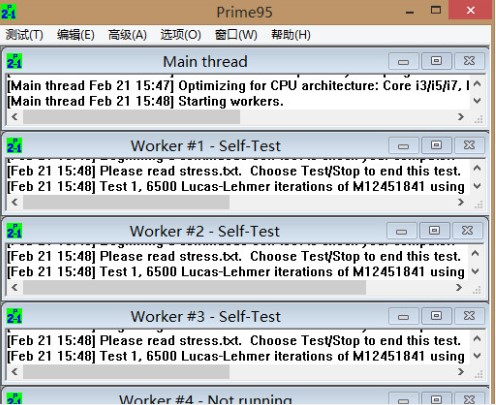Maximize the Worker #3 Self-Test window
This screenshot has width=496, height=405.
[436, 316]
